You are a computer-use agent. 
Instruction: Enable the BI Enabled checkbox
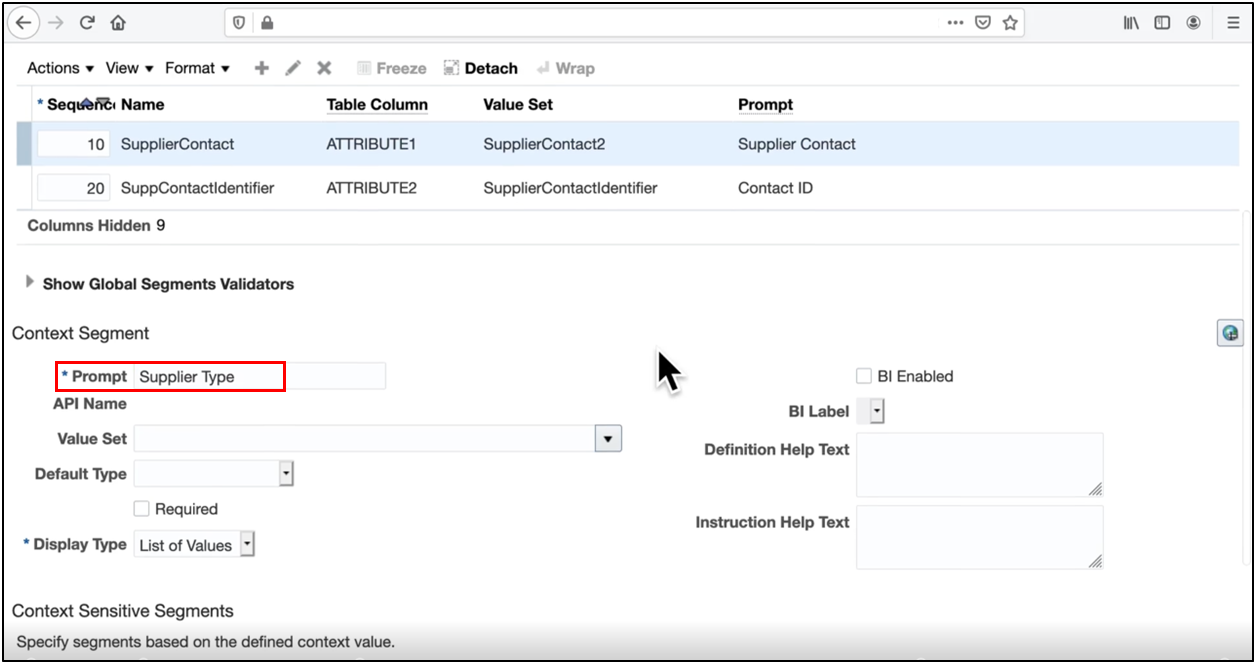(864, 376)
